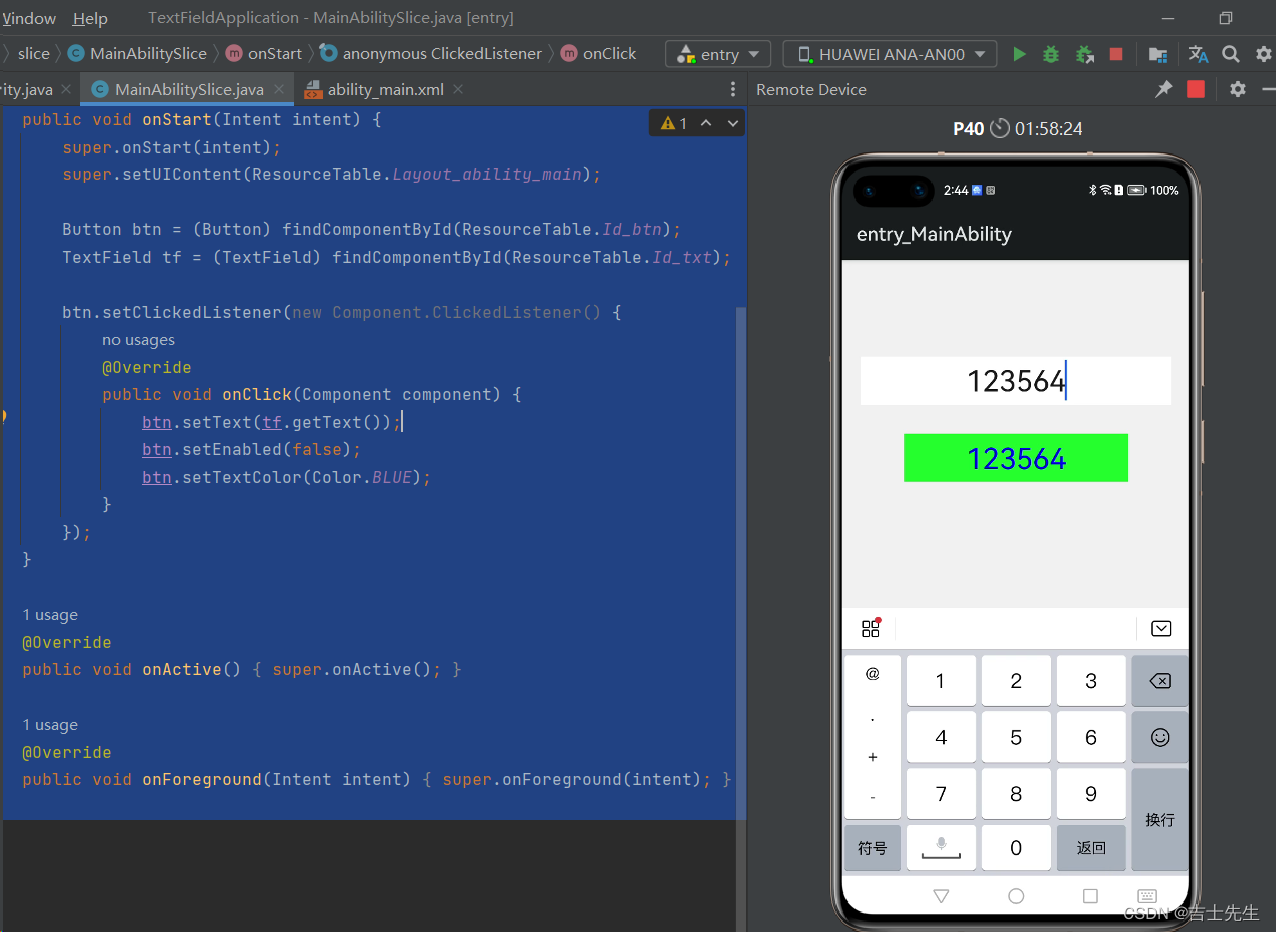Screen dimensions: 1276x932
Task: Open Remote Device panel settings gear
Action: 1238,89
